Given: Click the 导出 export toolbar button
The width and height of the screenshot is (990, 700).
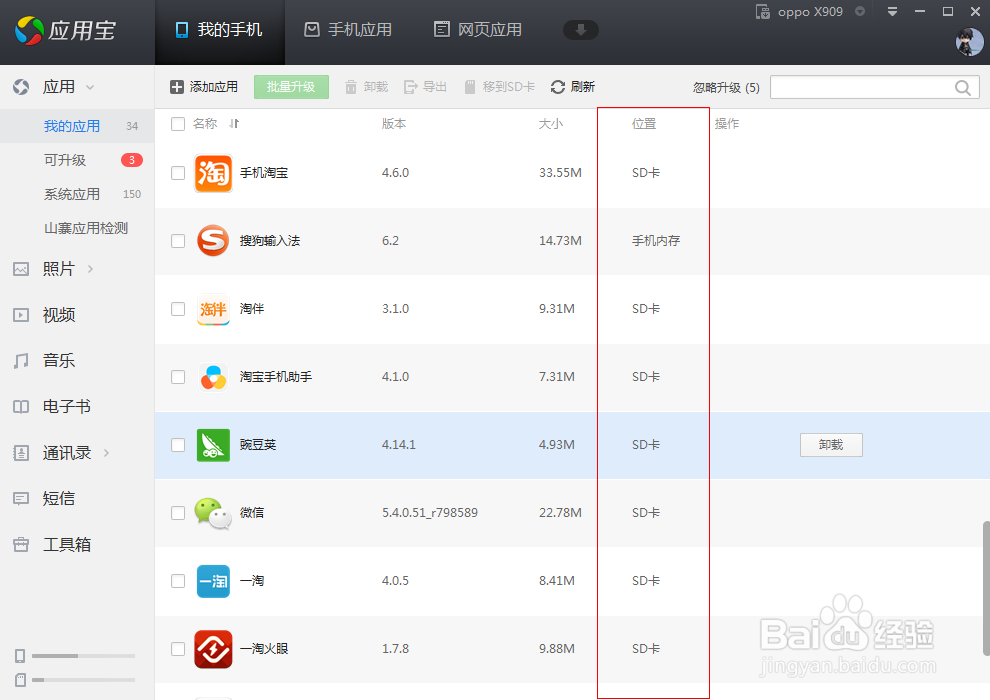Looking at the screenshot, I should click(x=426, y=87).
